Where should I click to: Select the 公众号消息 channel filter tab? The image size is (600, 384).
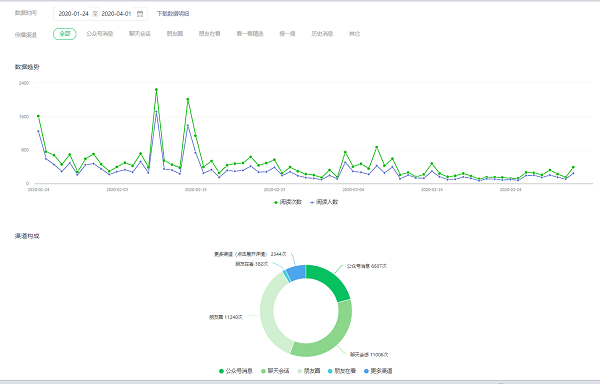[99, 34]
